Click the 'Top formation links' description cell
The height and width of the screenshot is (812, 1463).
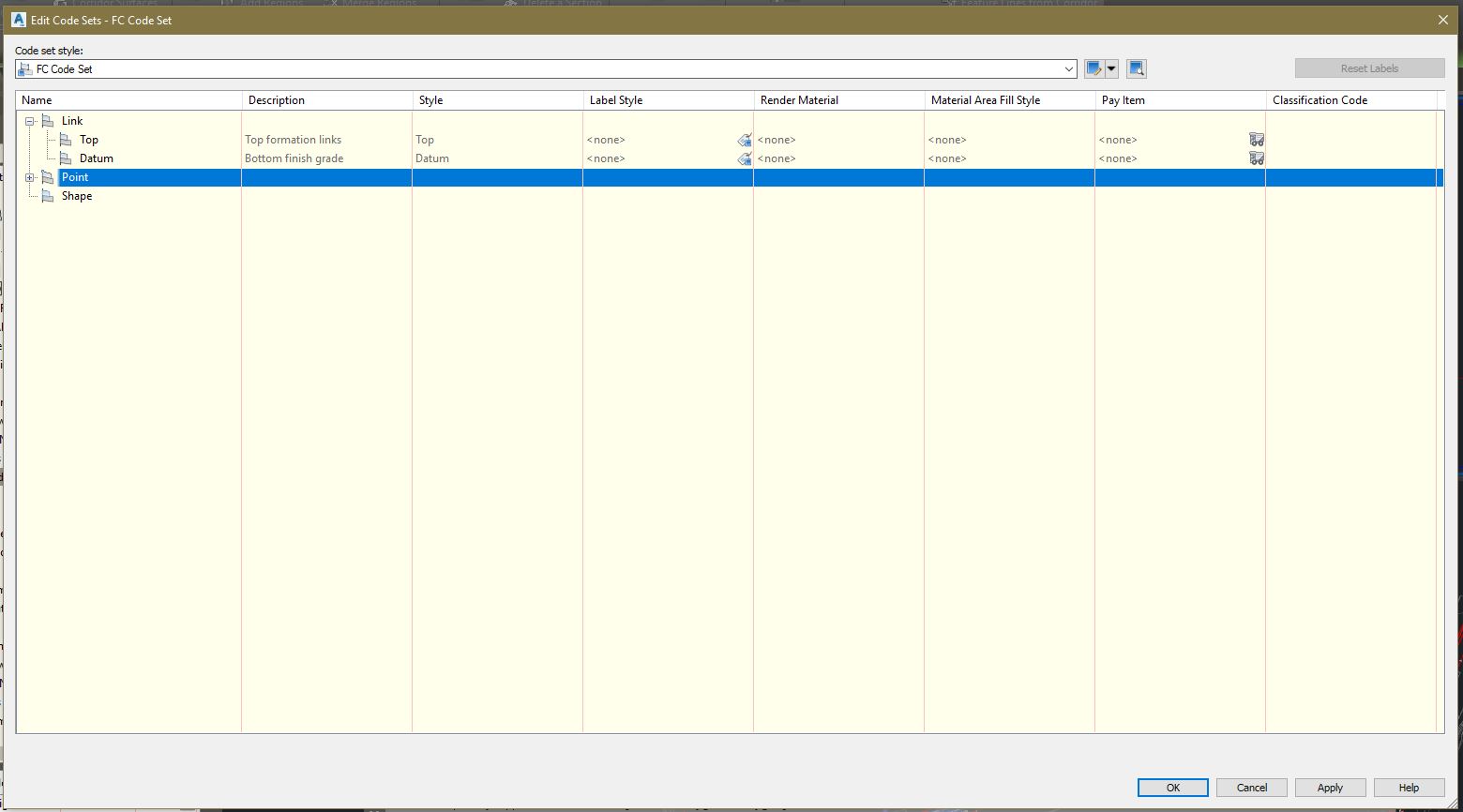coord(327,140)
